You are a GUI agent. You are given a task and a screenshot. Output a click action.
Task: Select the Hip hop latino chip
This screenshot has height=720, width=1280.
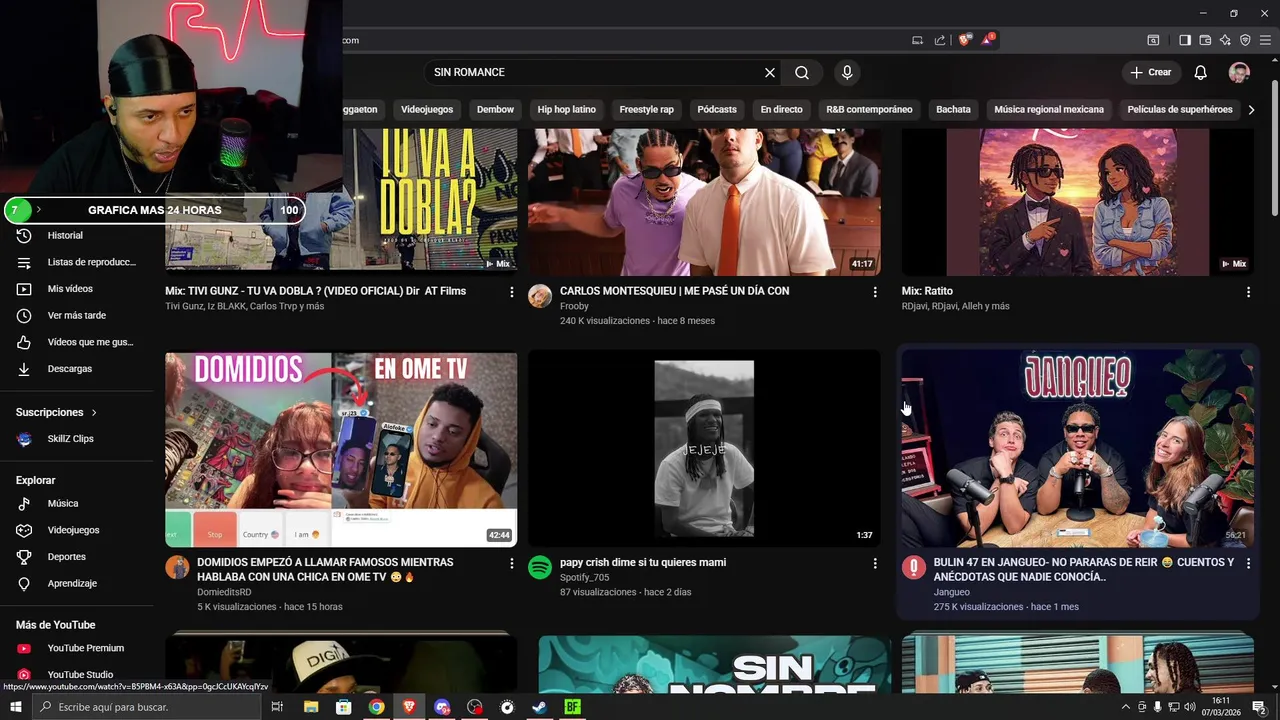tap(566, 109)
